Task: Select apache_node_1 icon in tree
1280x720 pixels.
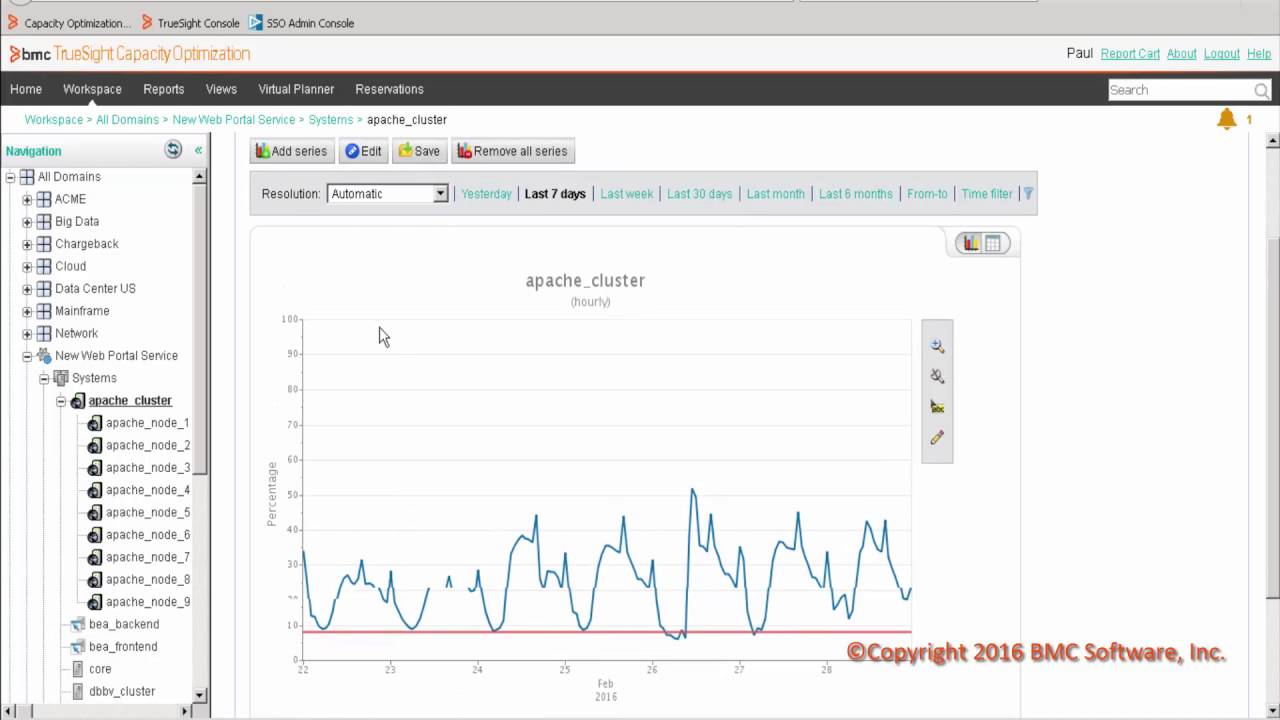Action: click(x=95, y=423)
